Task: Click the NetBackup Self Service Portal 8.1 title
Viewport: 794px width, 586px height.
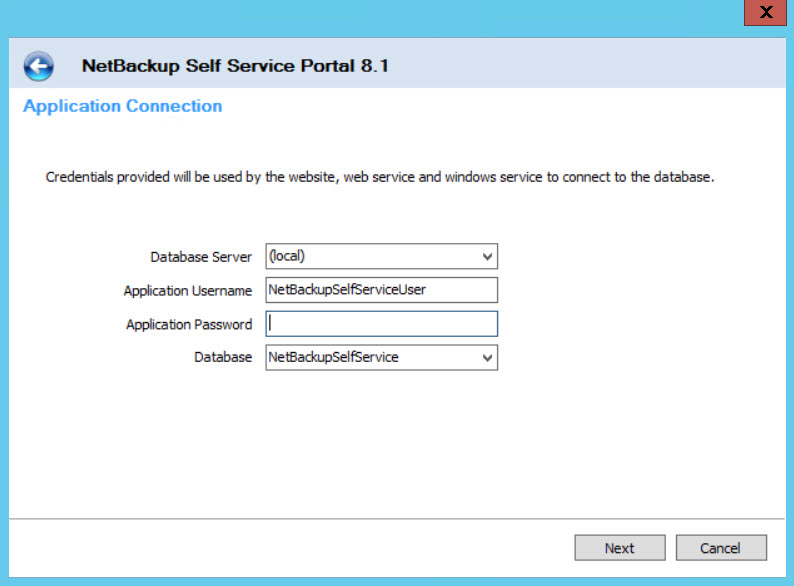Action: click(x=235, y=66)
